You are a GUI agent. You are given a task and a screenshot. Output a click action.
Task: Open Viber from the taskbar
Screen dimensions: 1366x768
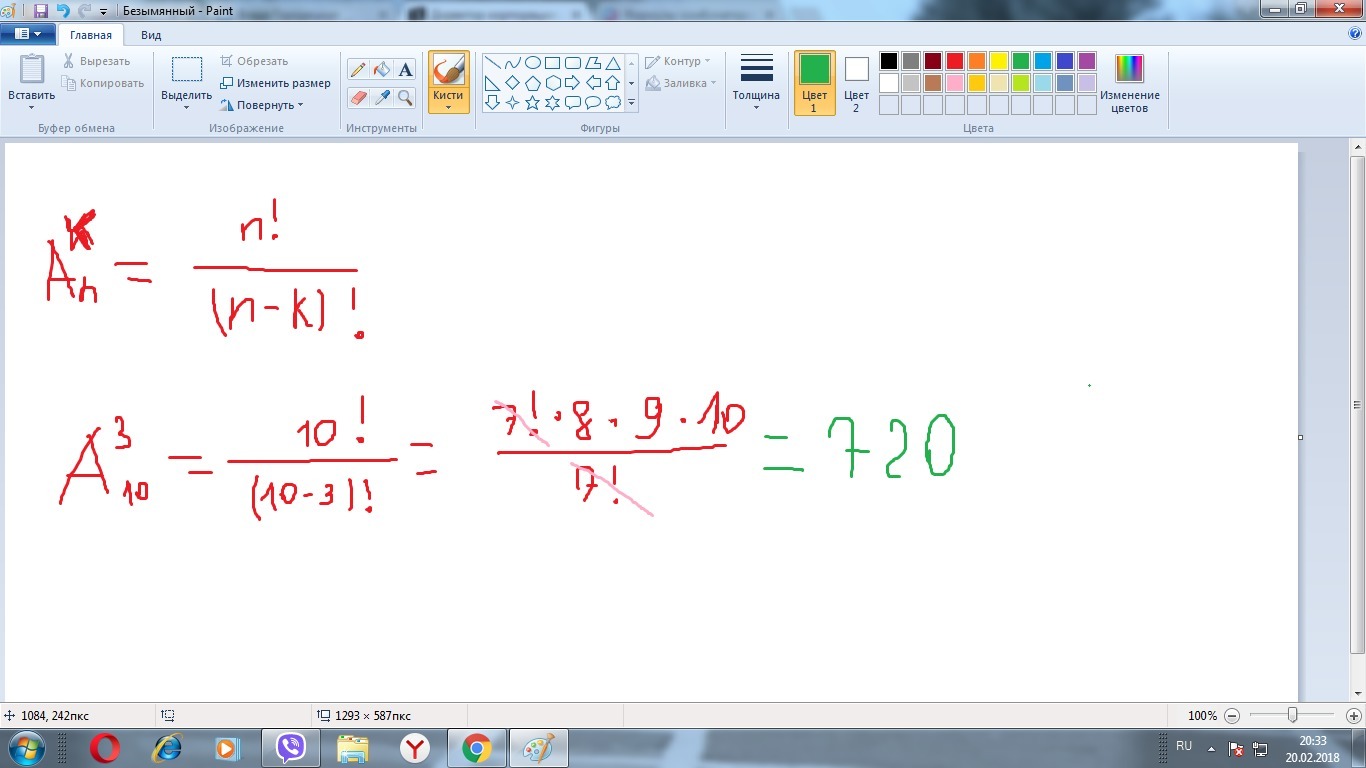coord(291,748)
